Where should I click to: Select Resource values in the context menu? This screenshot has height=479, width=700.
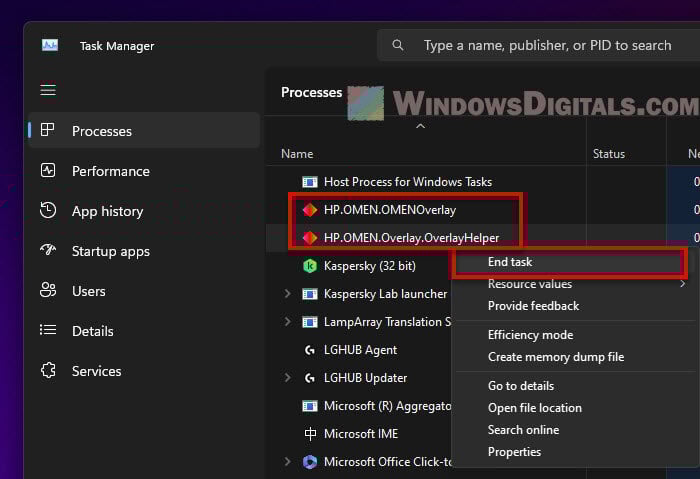pos(529,284)
